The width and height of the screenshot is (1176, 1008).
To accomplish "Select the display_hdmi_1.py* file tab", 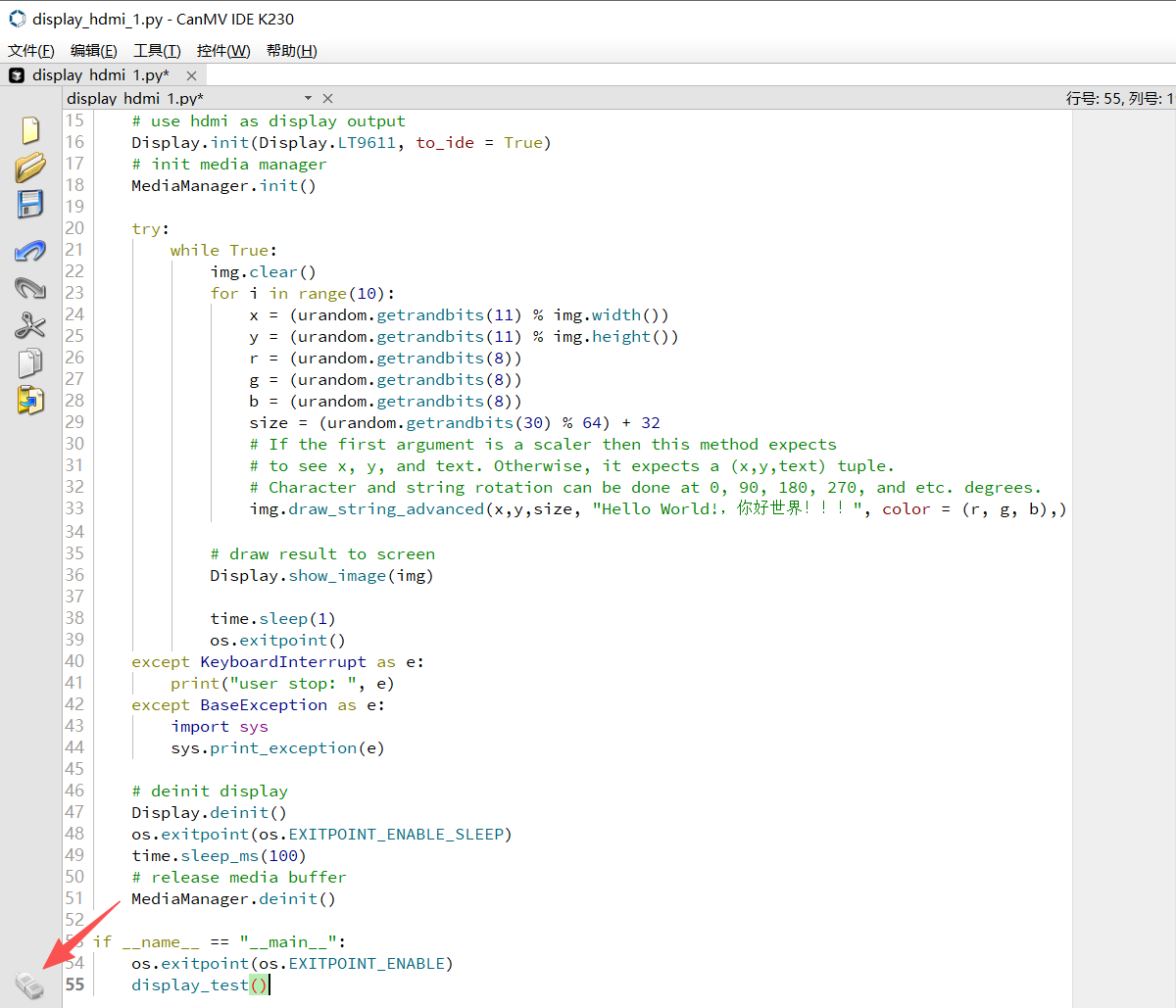I will pos(100,75).
